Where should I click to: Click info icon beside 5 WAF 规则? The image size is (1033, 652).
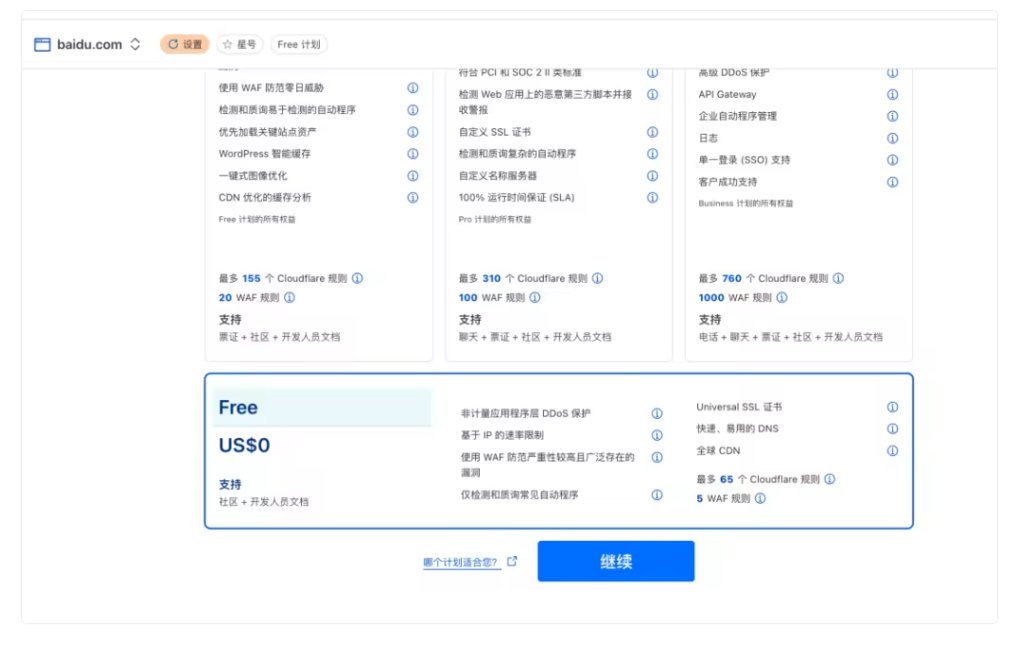click(760, 498)
